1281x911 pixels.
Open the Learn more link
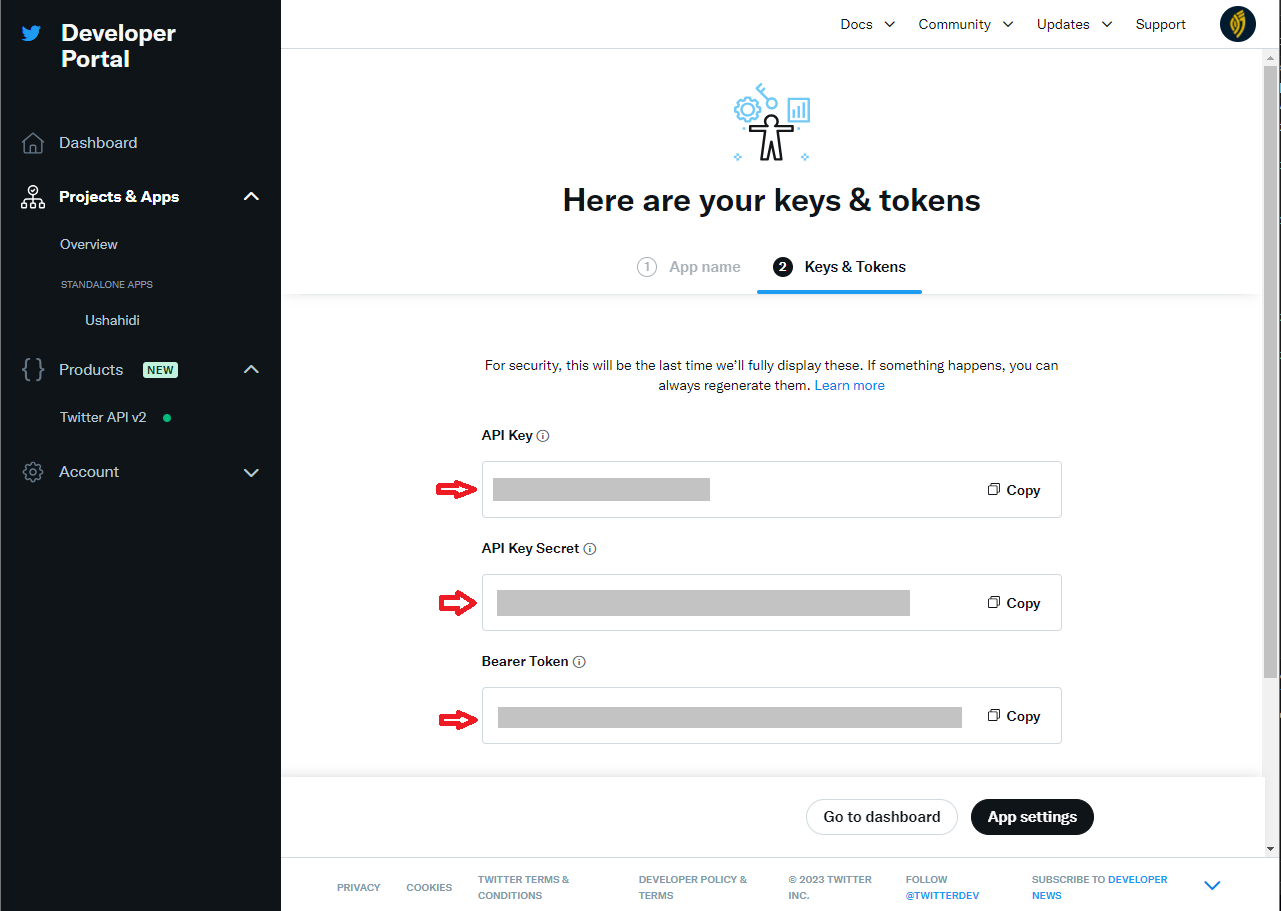[849, 385]
